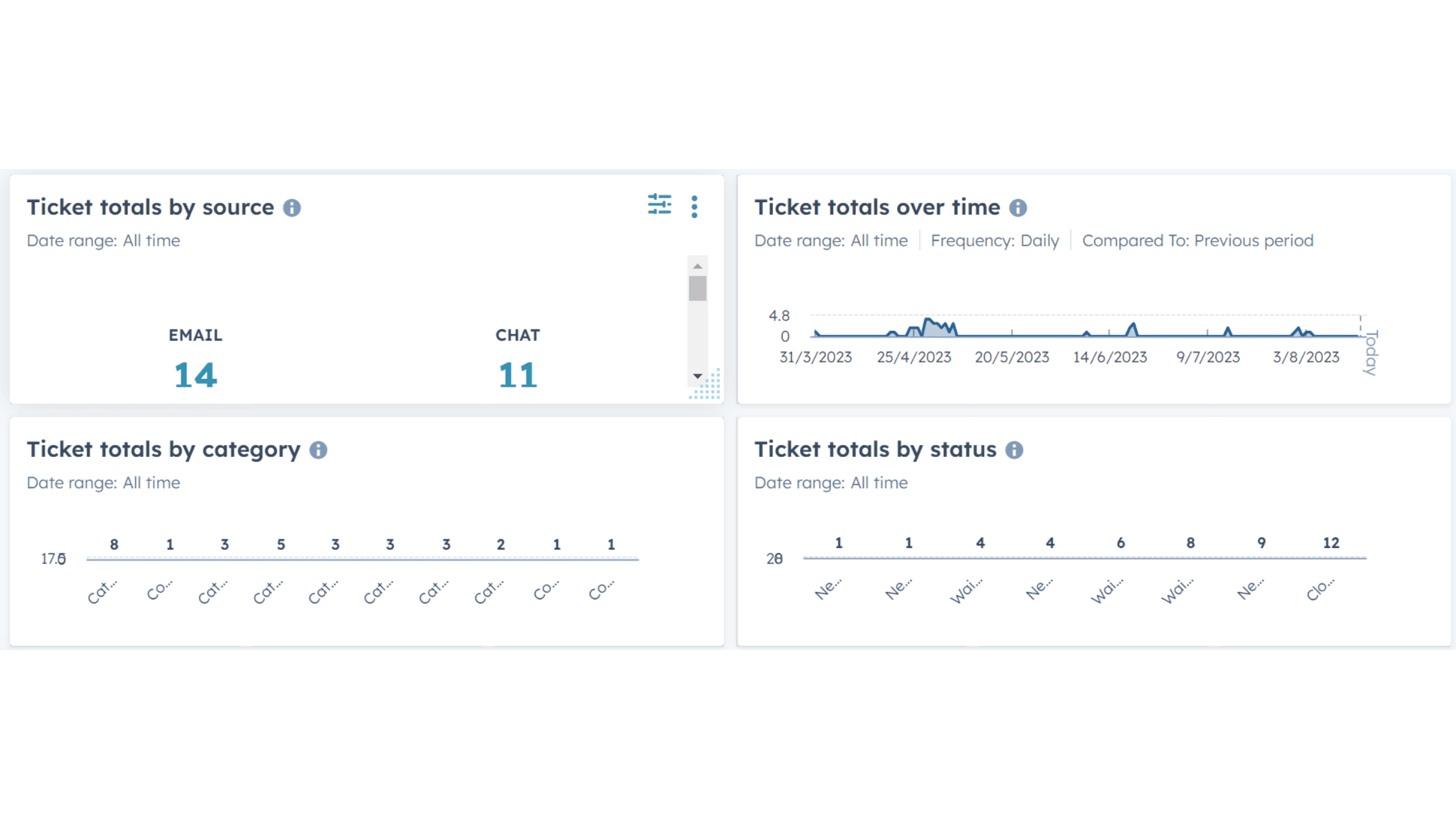
Task: Click the info icon beside Ticket totals by category
Action: point(318,450)
